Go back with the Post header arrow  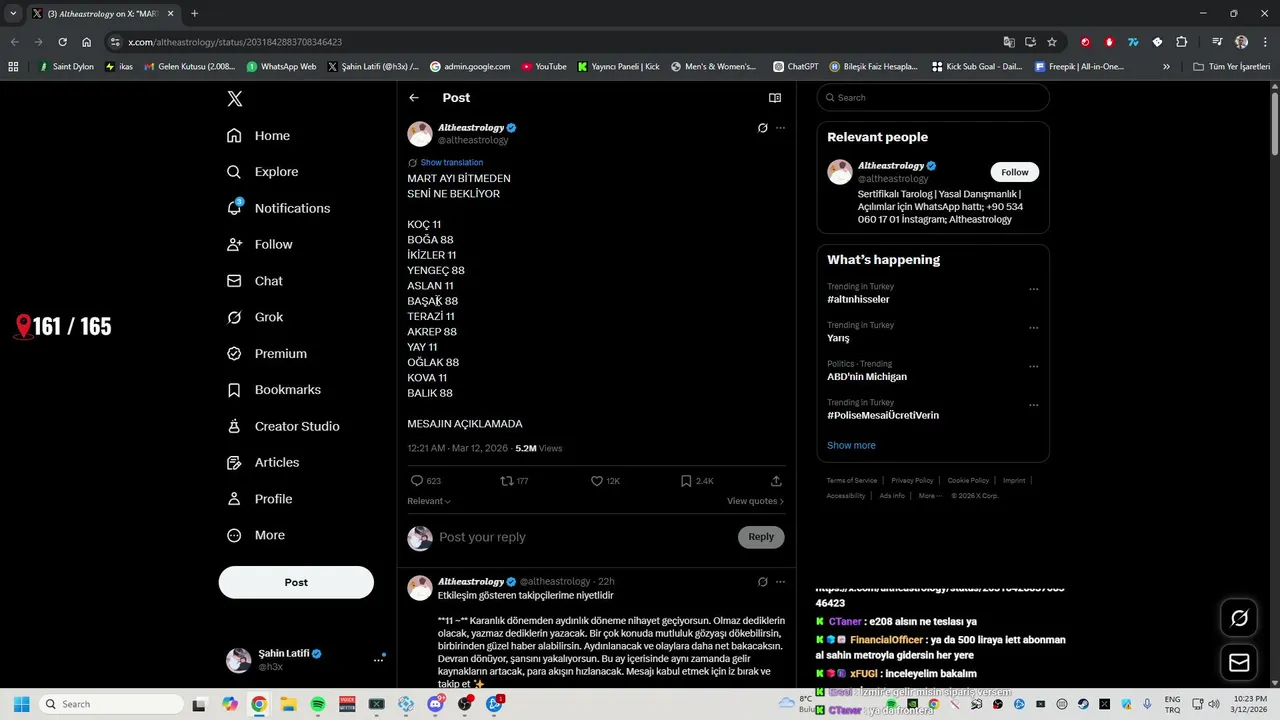(414, 98)
